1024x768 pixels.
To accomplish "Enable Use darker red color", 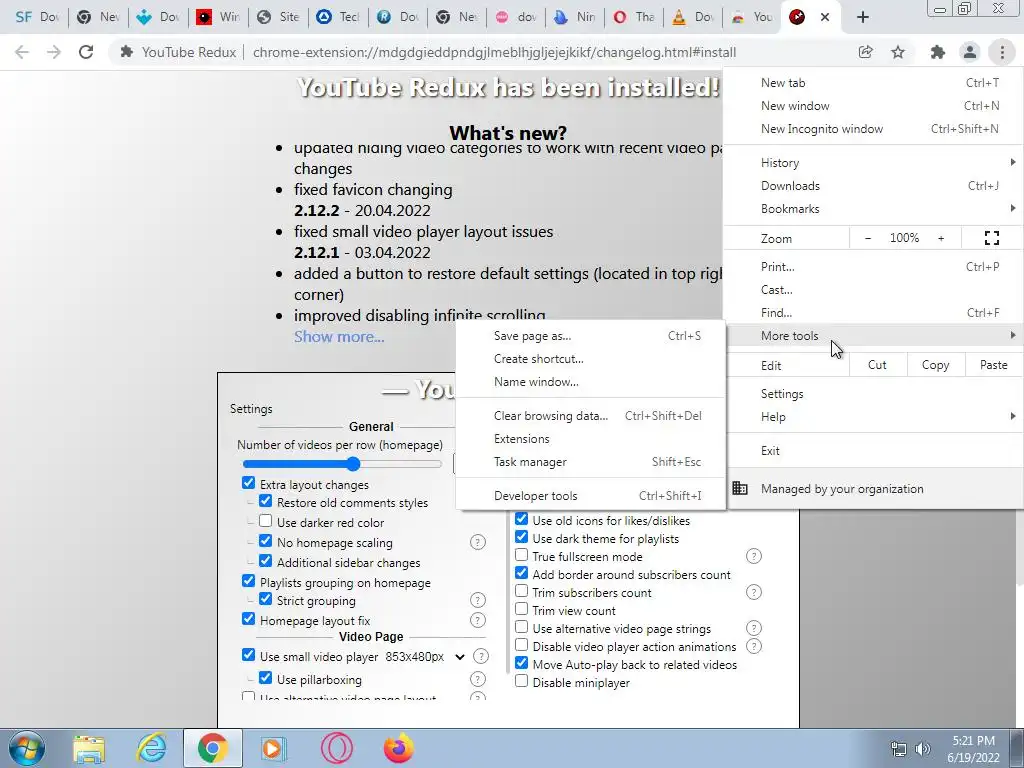I will pos(265,520).
